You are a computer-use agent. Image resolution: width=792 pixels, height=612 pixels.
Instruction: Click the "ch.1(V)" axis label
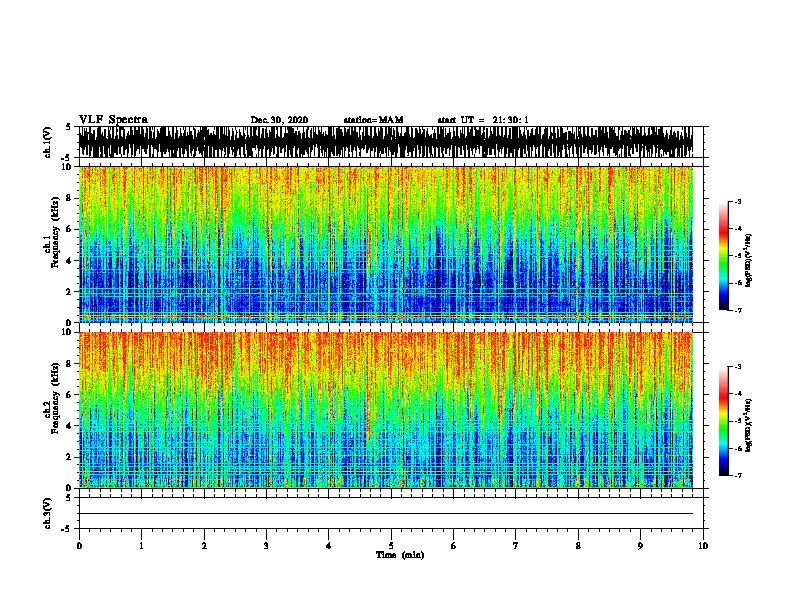tap(48, 142)
